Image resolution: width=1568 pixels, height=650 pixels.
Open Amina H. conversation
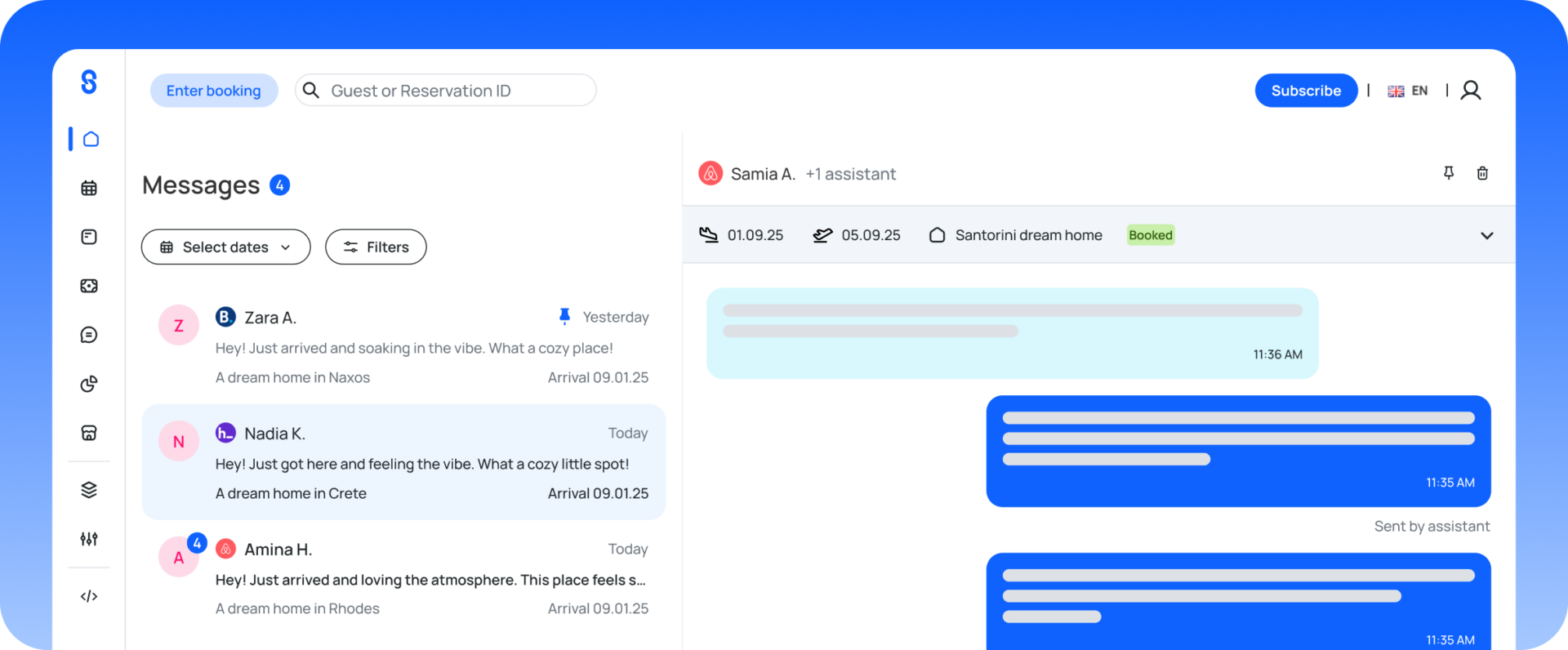(403, 578)
